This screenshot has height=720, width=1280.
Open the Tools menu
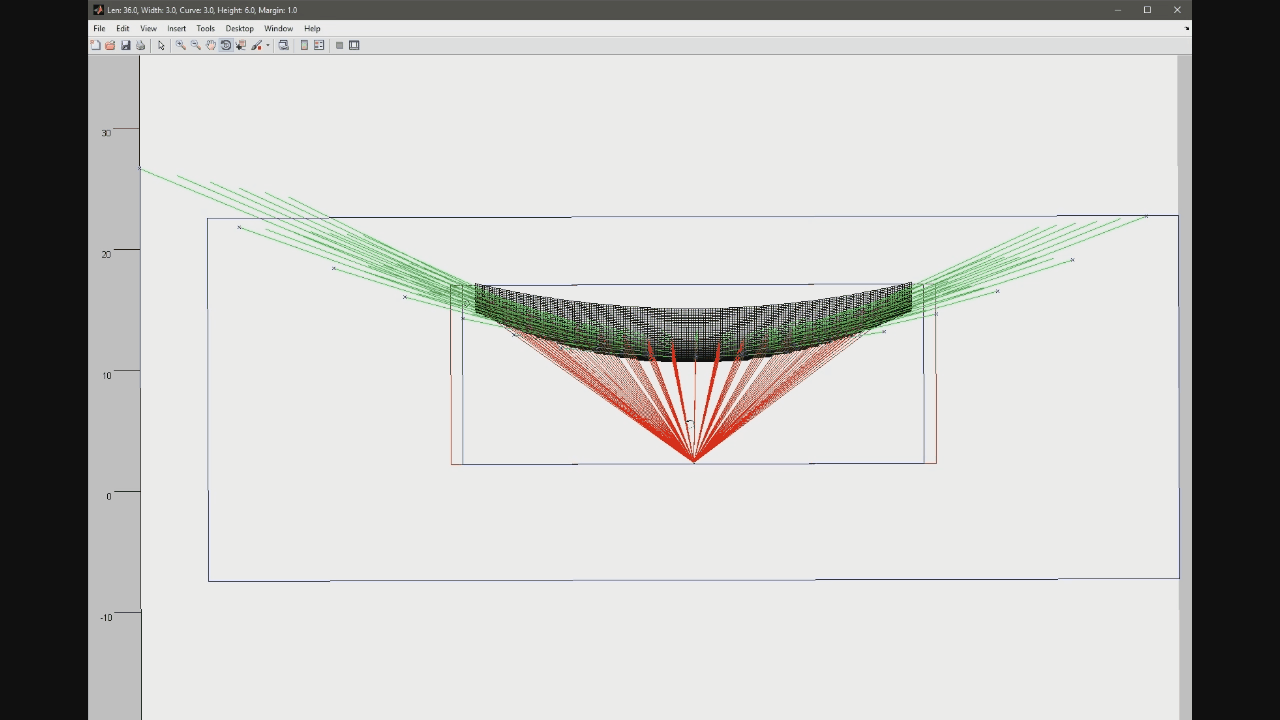(x=205, y=28)
